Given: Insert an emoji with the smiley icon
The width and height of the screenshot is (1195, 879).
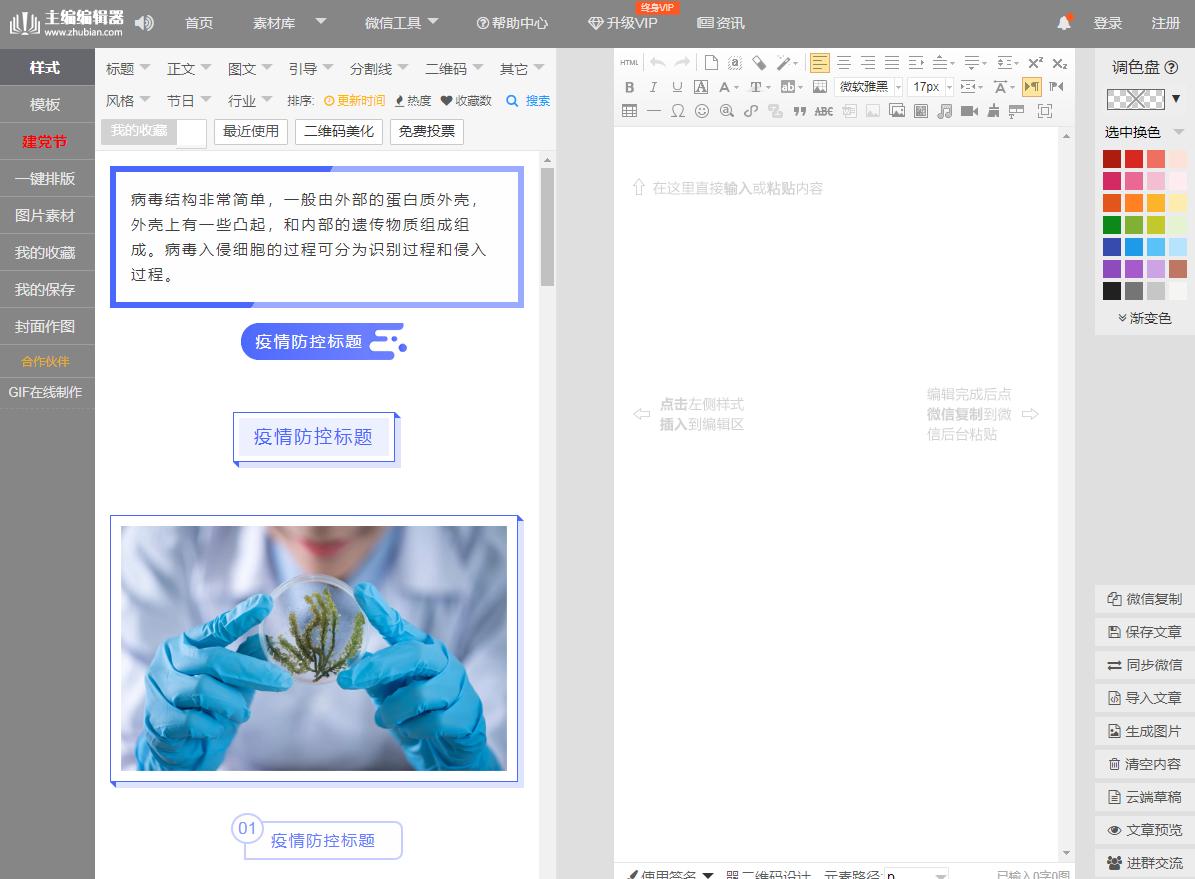Looking at the screenshot, I should pyautogui.click(x=702, y=111).
